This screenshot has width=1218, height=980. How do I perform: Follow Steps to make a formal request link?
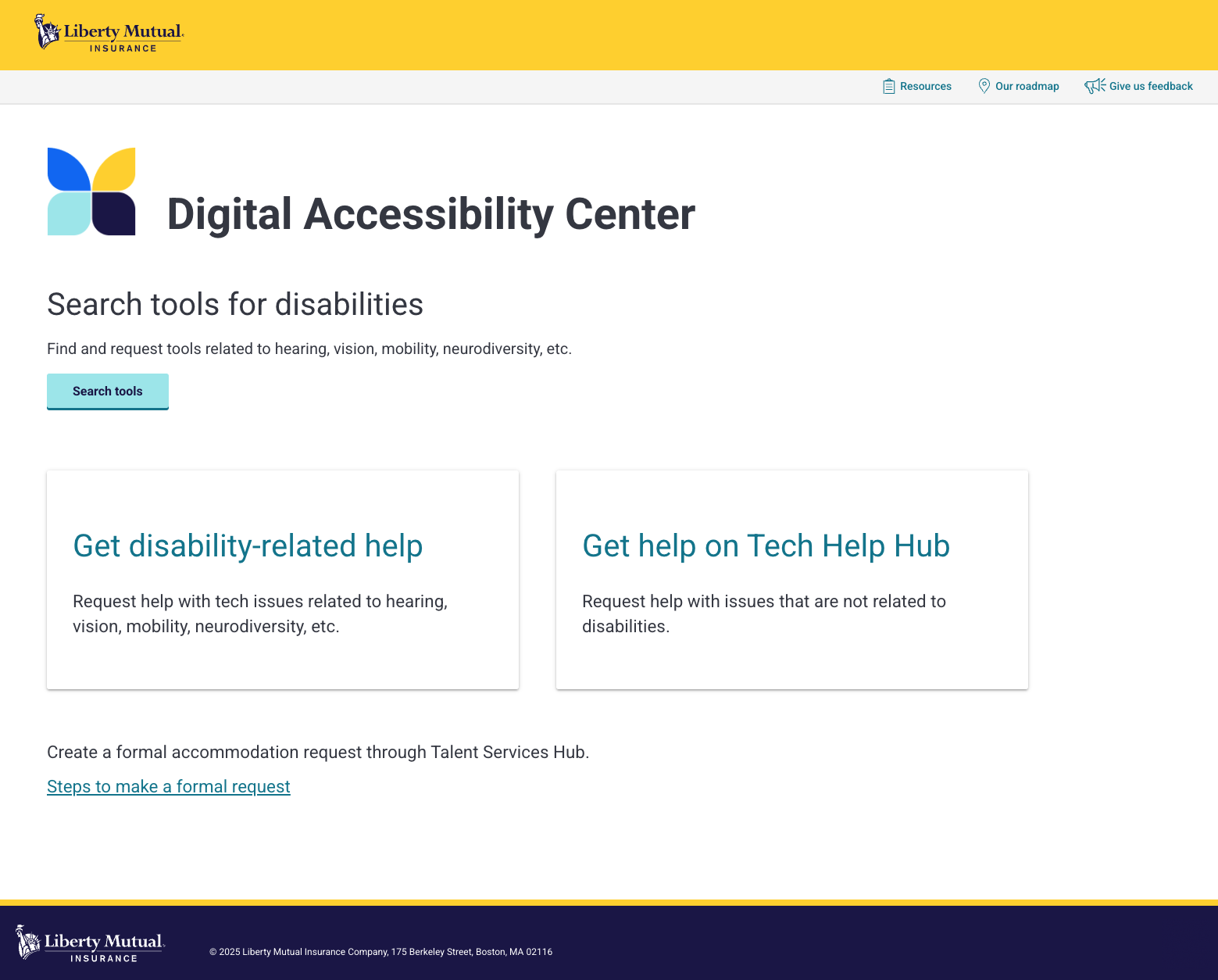pos(169,786)
